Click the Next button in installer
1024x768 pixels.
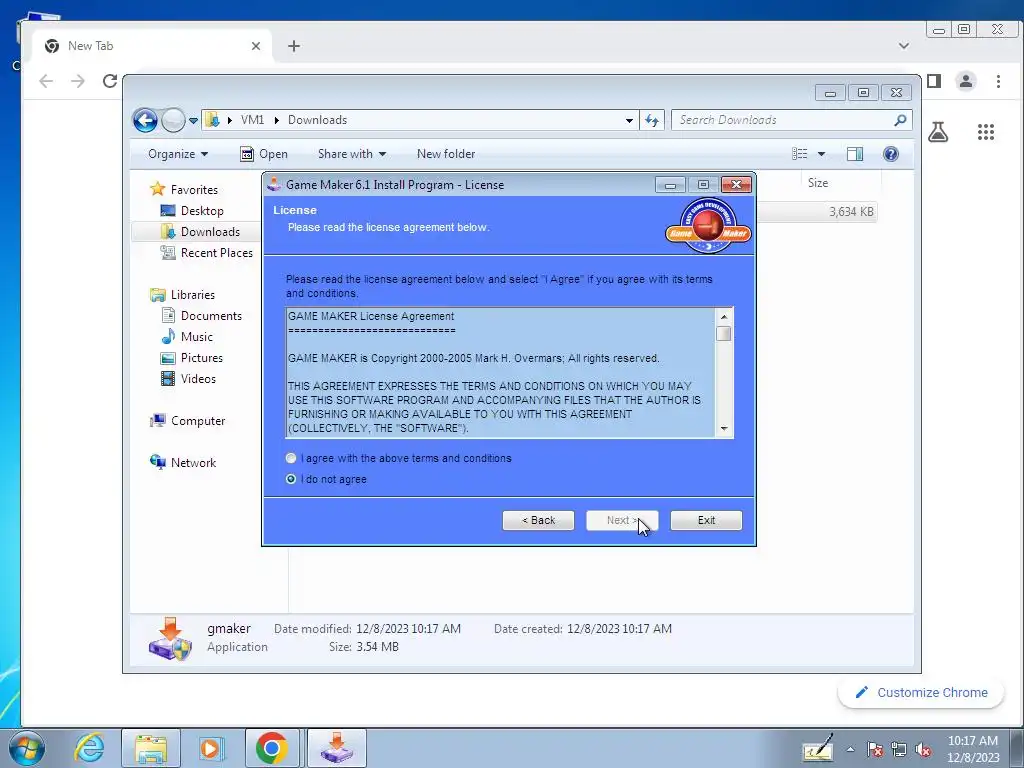(x=622, y=520)
